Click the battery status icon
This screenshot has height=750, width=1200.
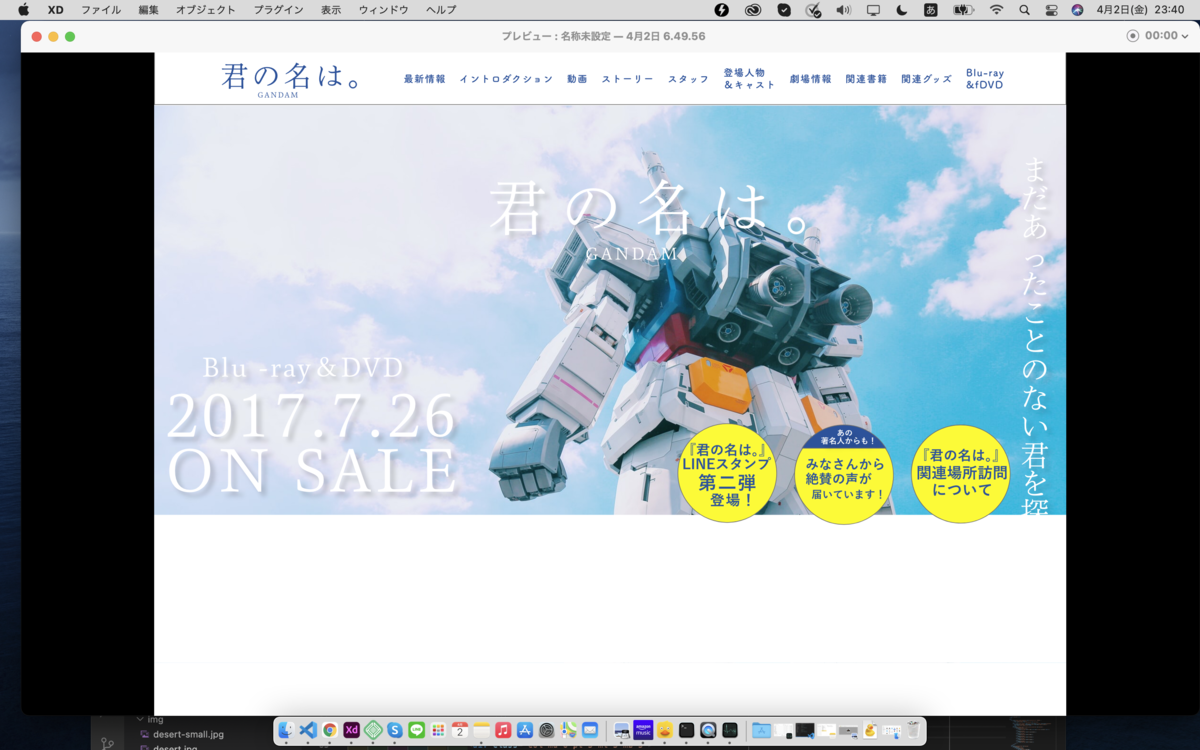963,9
